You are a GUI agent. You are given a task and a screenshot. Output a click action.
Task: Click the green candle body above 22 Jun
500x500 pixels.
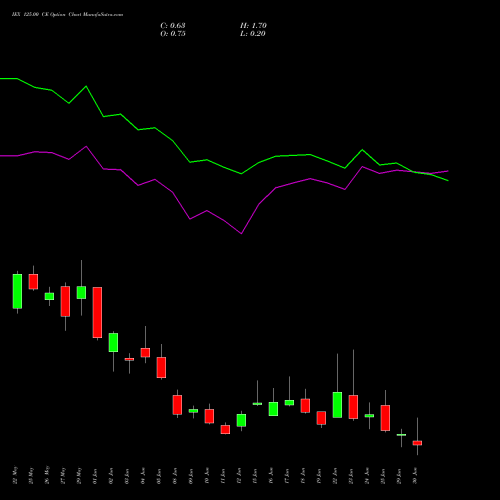[337, 405]
